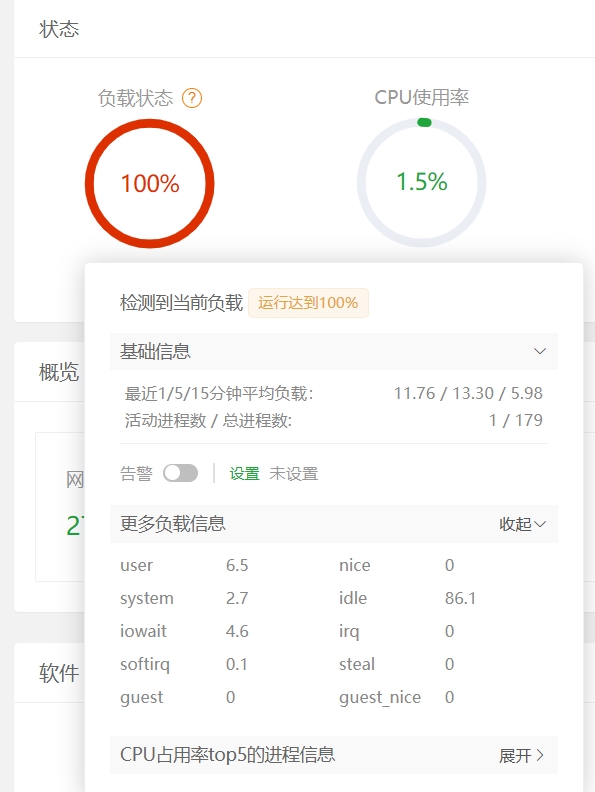The image size is (595, 792).
Task: Click average load values 11.76 / 13.30 / 5.98
Action: point(468,393)
